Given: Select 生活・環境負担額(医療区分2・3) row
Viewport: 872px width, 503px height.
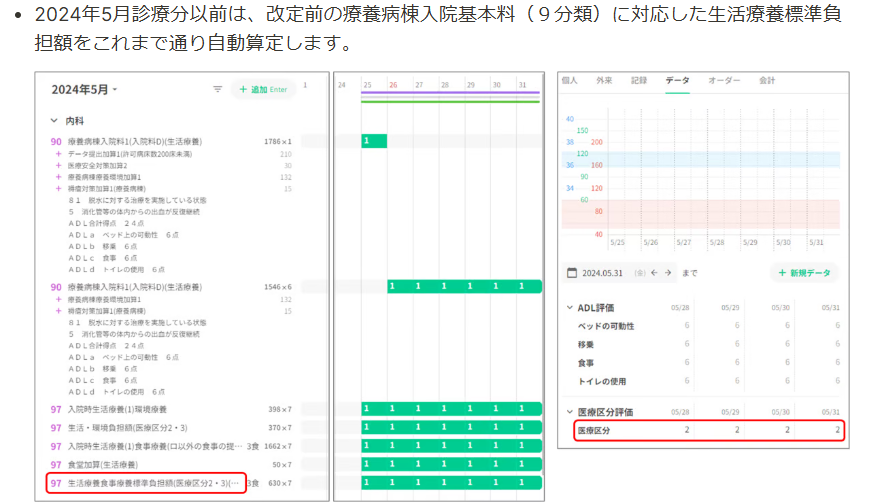Looking at the screenshot, I should (x=171, y=428).
